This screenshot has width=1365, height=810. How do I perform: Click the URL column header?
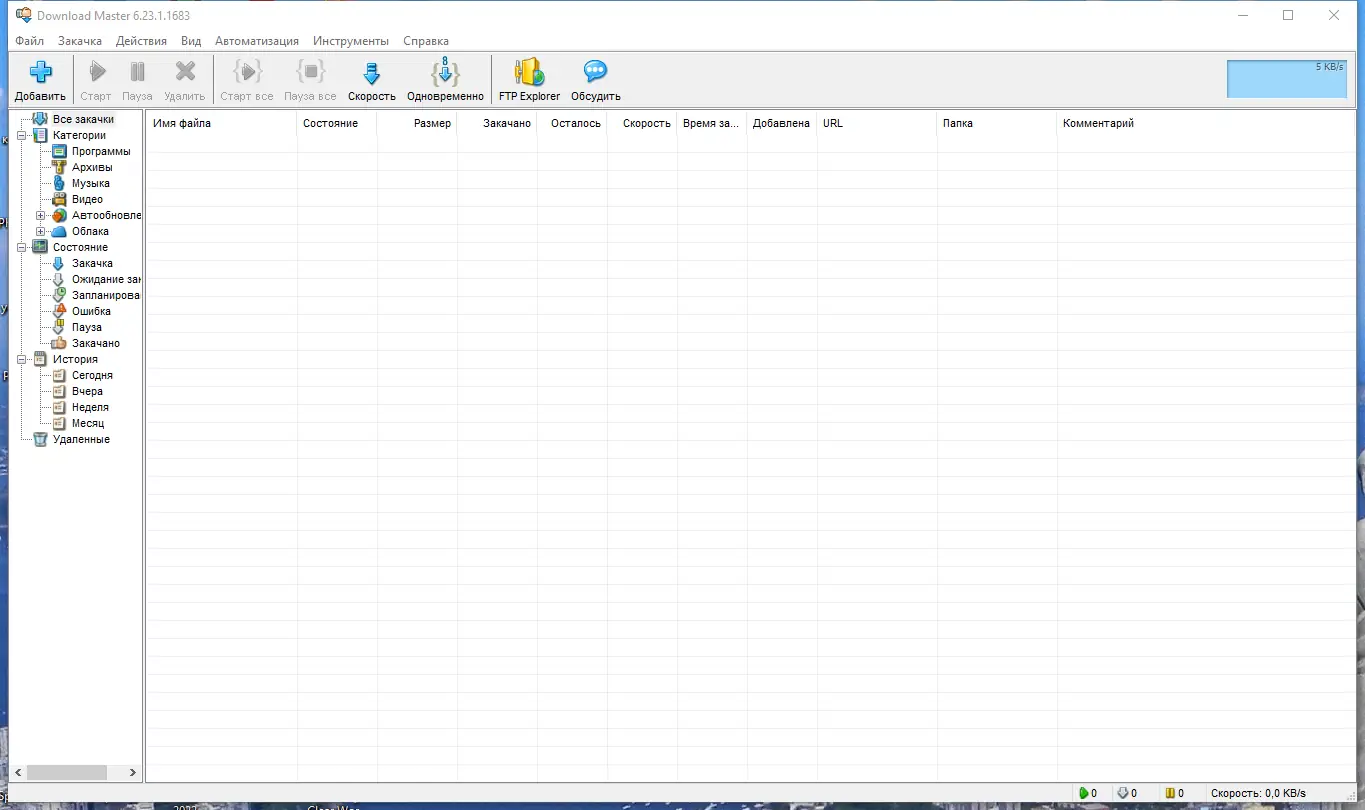[x=877, y=123]
